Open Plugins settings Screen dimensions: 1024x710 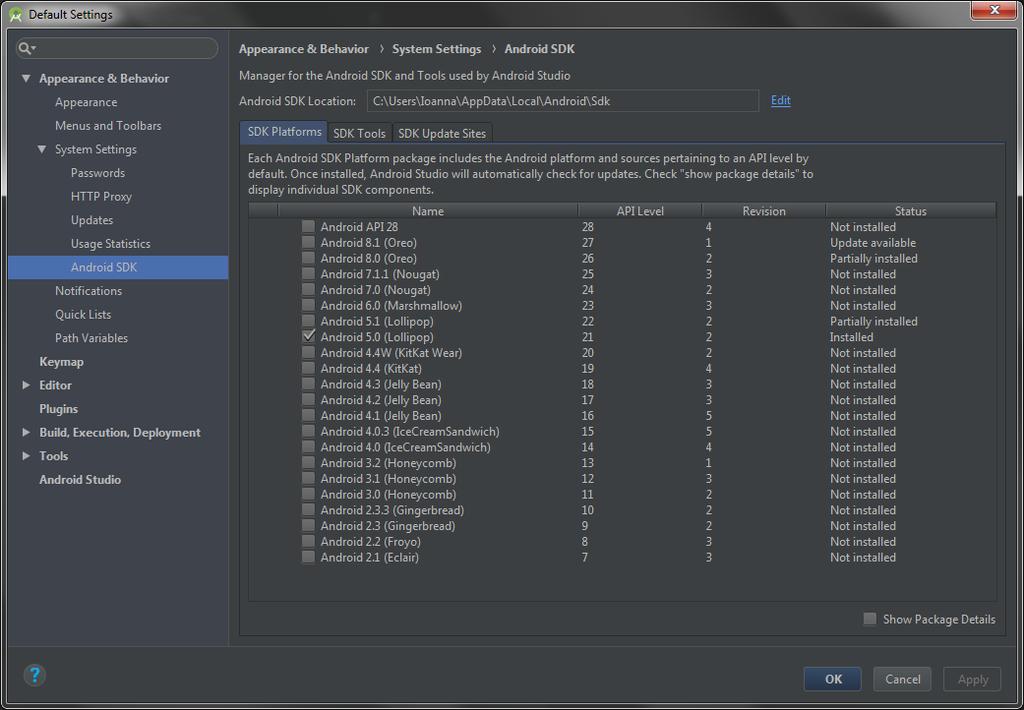58,409
